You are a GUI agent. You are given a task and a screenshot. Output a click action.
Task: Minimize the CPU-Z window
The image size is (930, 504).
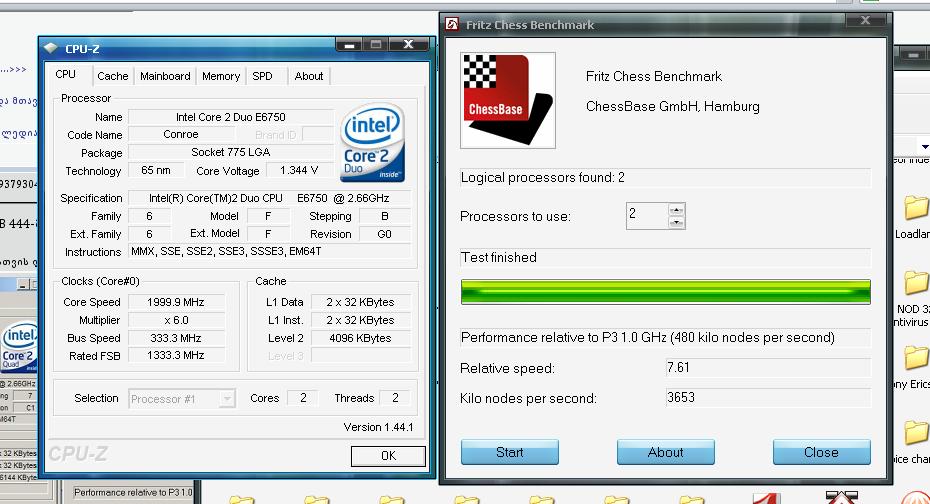[350, 44]
